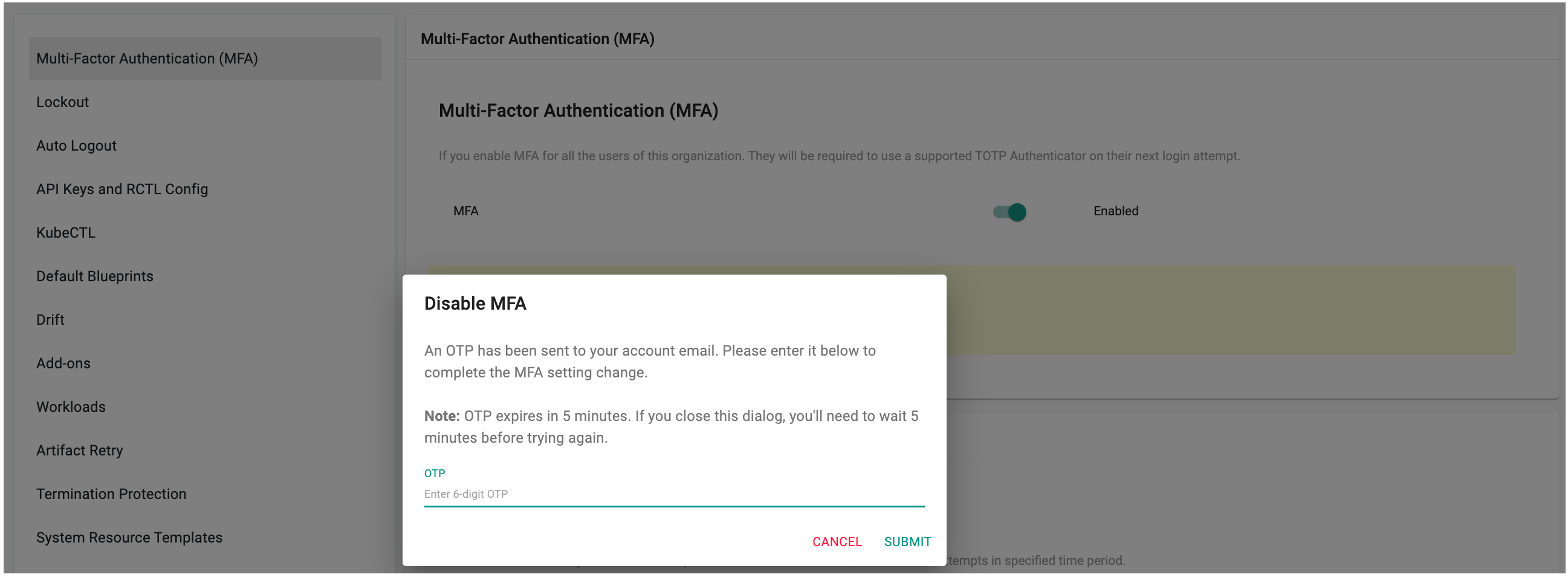The image size is (1568, 577).
Task: Open Default Blueprints settings
Action: 94,276
